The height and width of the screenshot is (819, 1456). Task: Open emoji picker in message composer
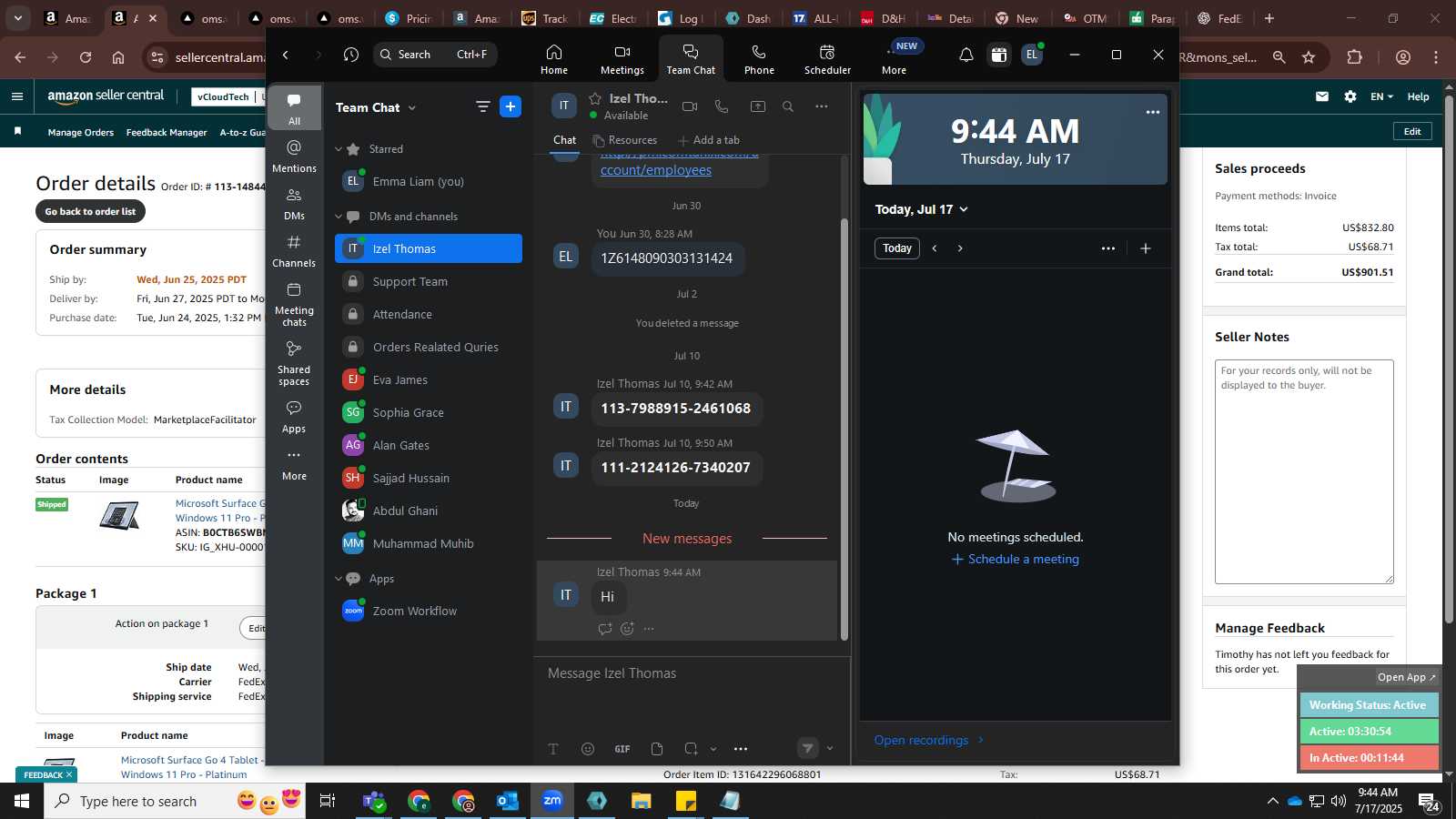(x=588, y=749)
